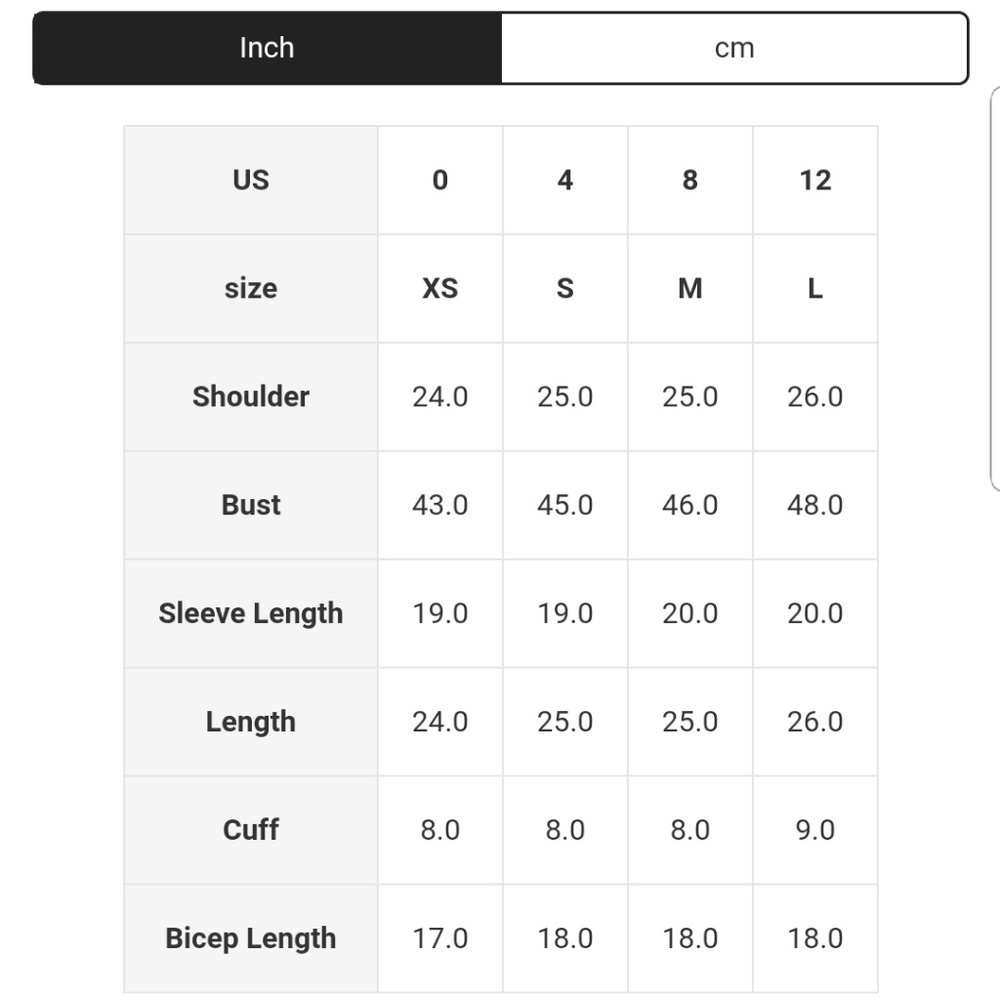Switch size chart units to cm

tap(734, 48)
